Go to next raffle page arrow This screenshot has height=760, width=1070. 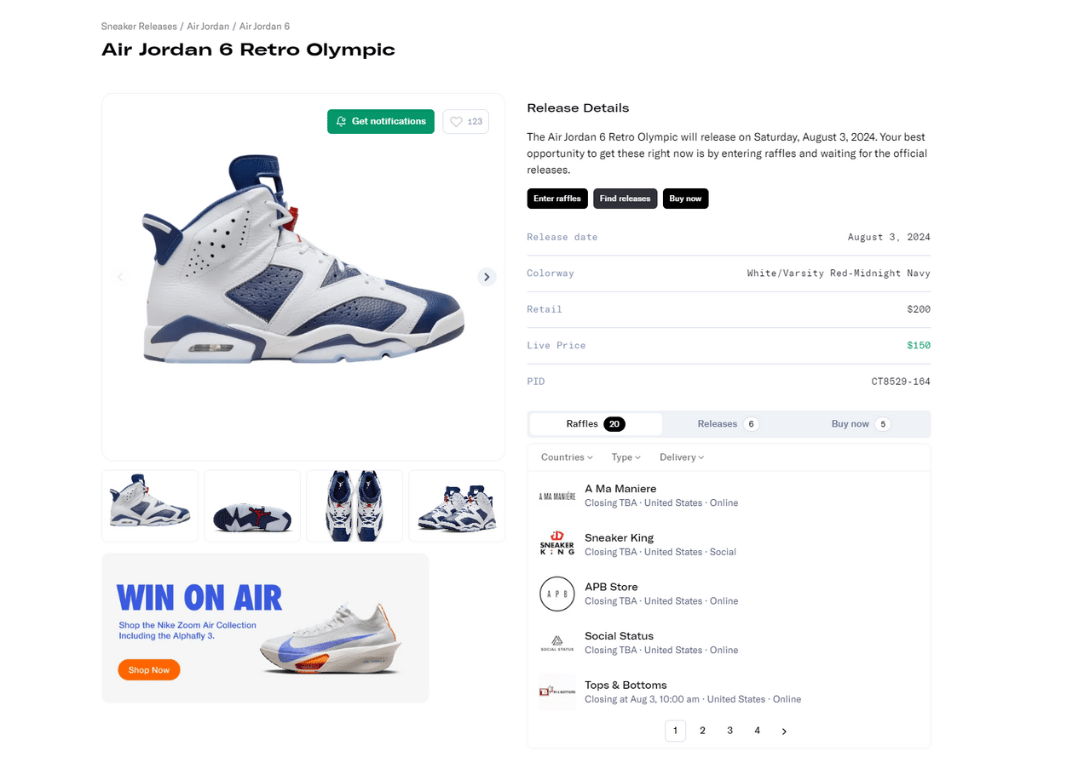point(784,731)
